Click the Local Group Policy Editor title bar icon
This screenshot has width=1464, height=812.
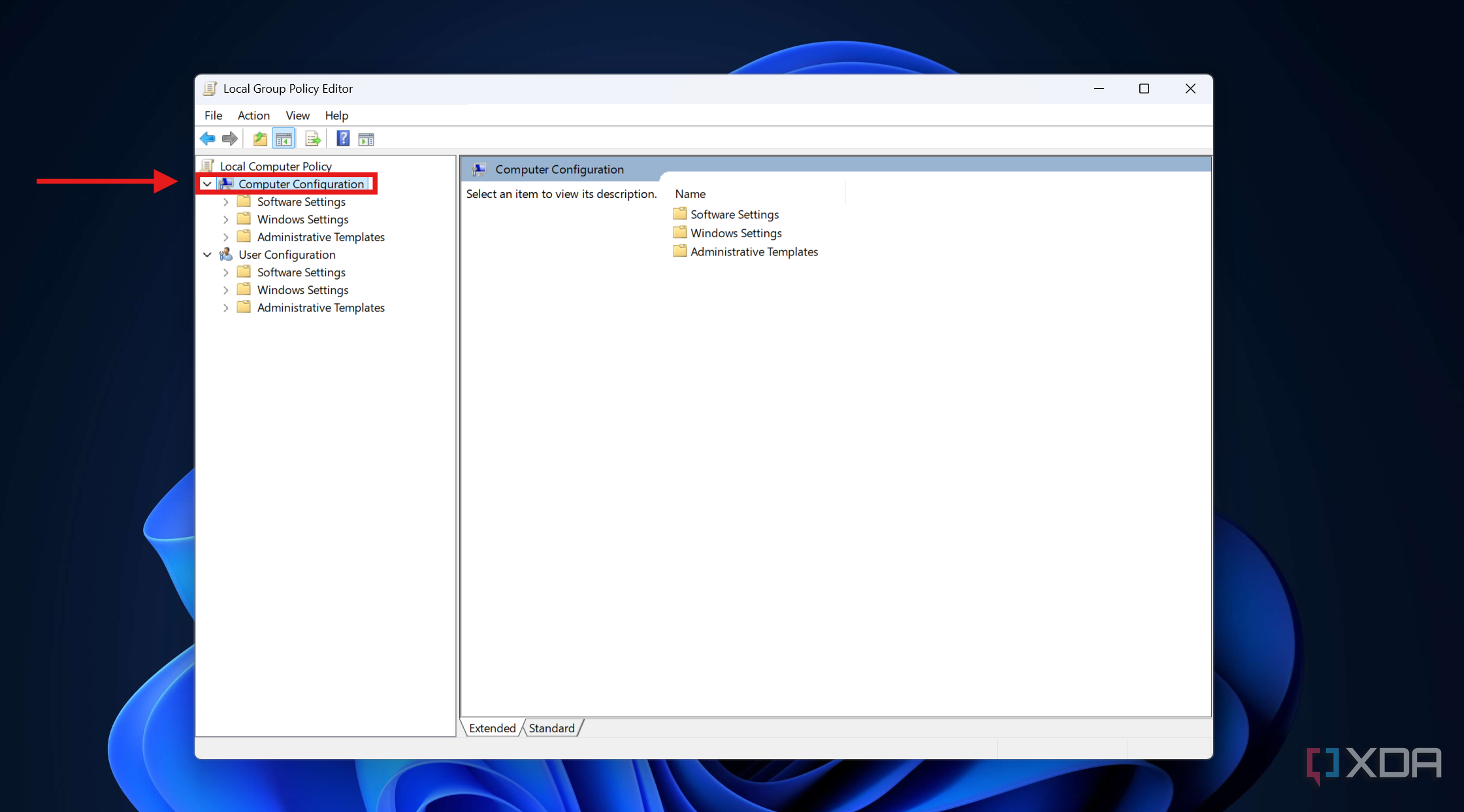pos(210,88)
